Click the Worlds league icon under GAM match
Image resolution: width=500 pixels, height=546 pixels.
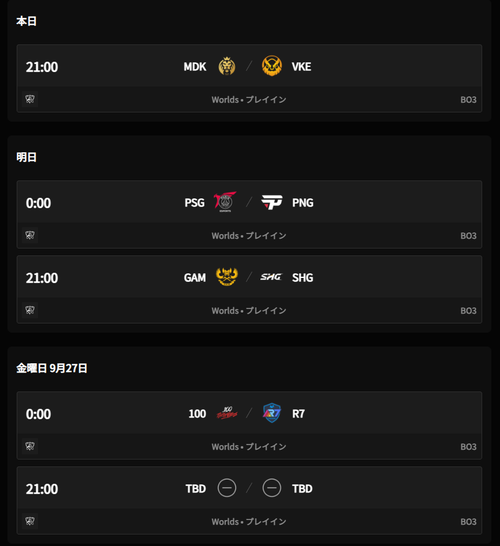coord(30,310)
